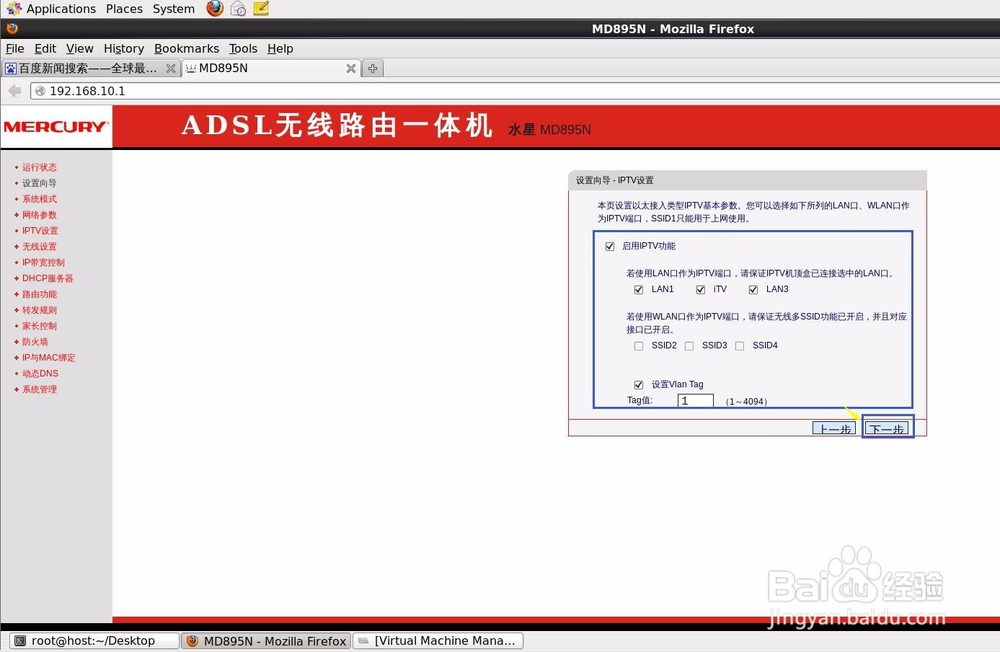Image resolution: width=1000 pixels, height=652 pixels.
Task: Open IP带宽控制 in the sidebar
Action: coord(43,262)
